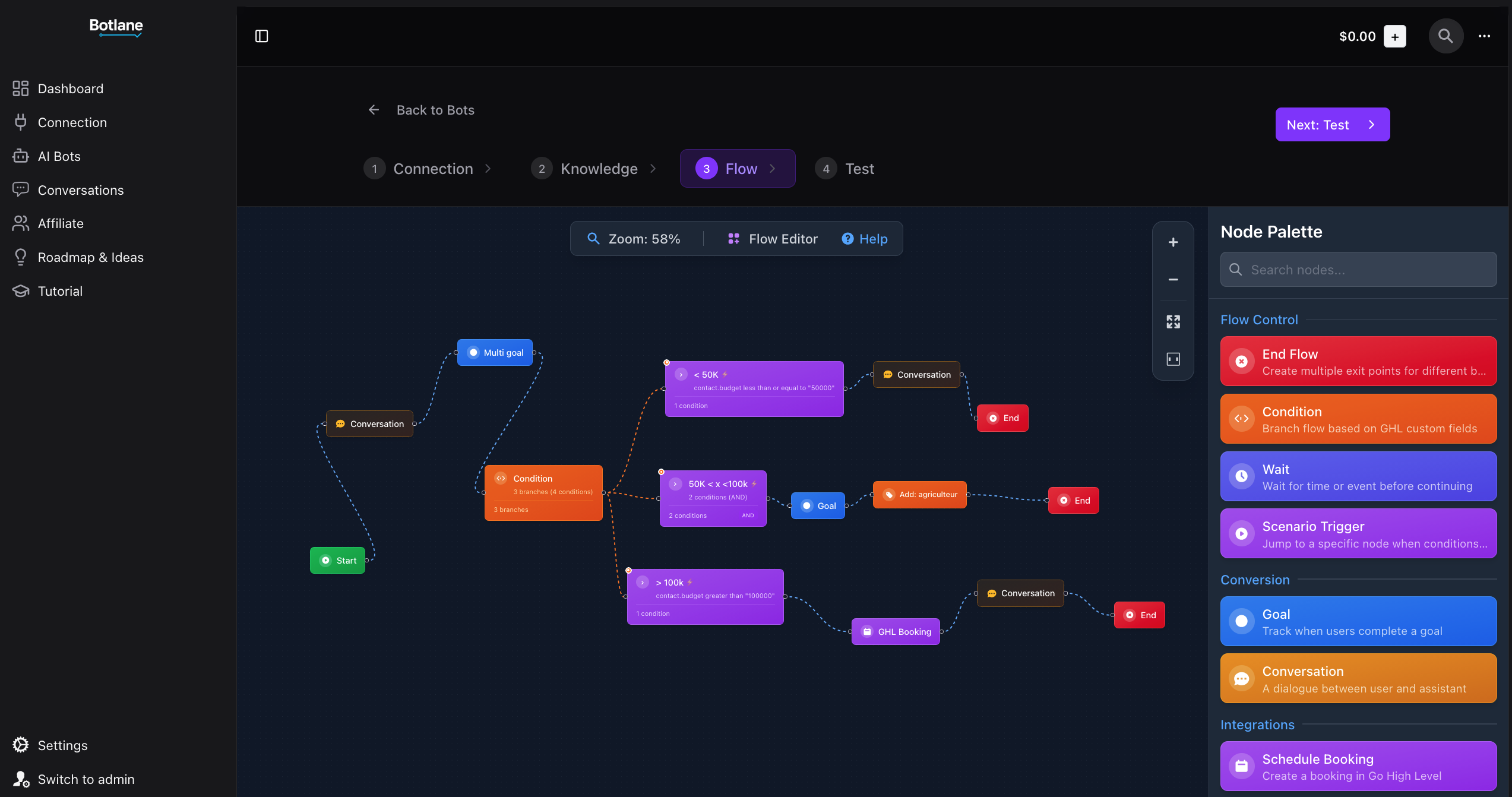Image resolution: width=1512 pixels, height=797 pixels.
Task: Select the green Start node
Action: tap(338, 561)
